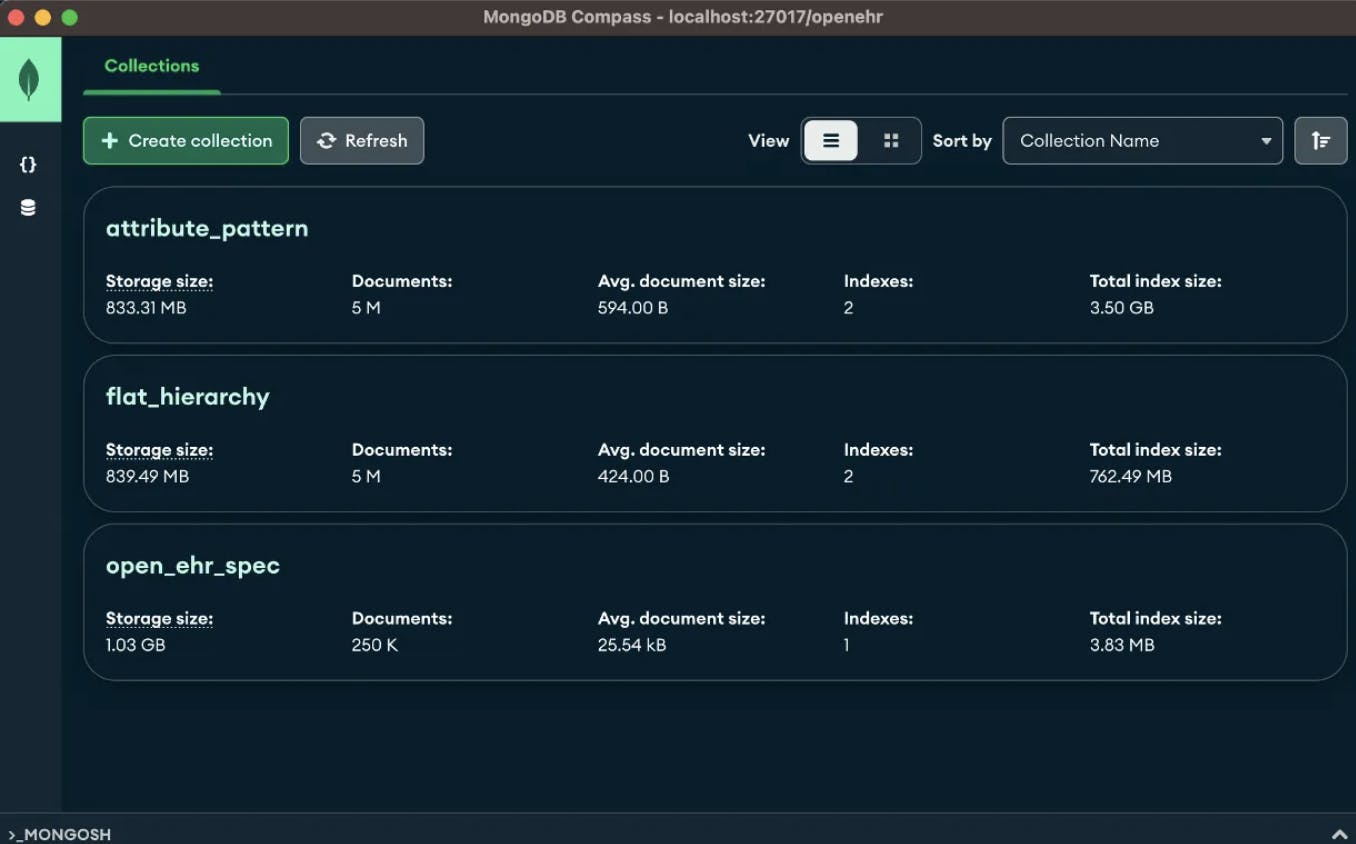Open the open_ehr_spec collection

[193, 566]
